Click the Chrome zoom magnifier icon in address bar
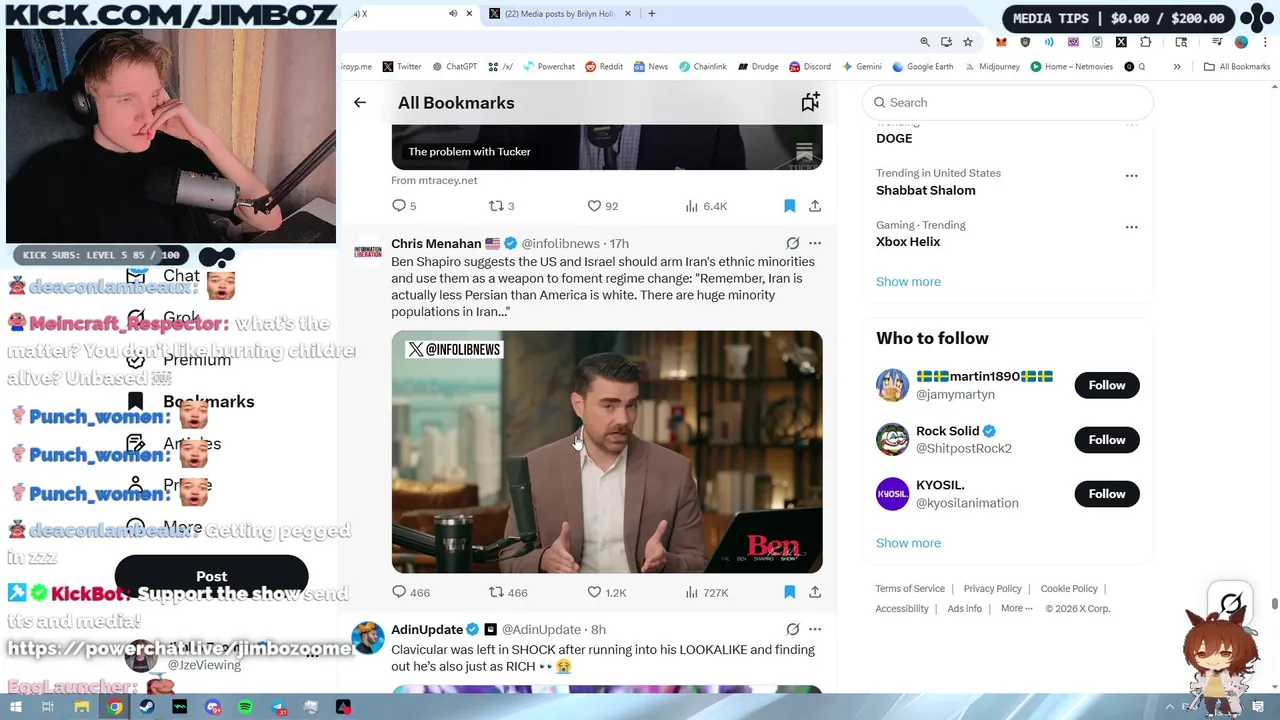Screen dimensions: 1280x720 [925, 42]
